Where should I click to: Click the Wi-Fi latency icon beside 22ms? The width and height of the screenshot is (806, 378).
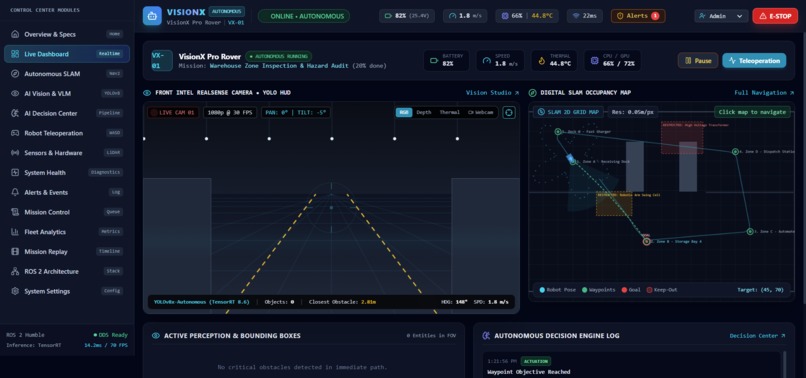point(577,16)
